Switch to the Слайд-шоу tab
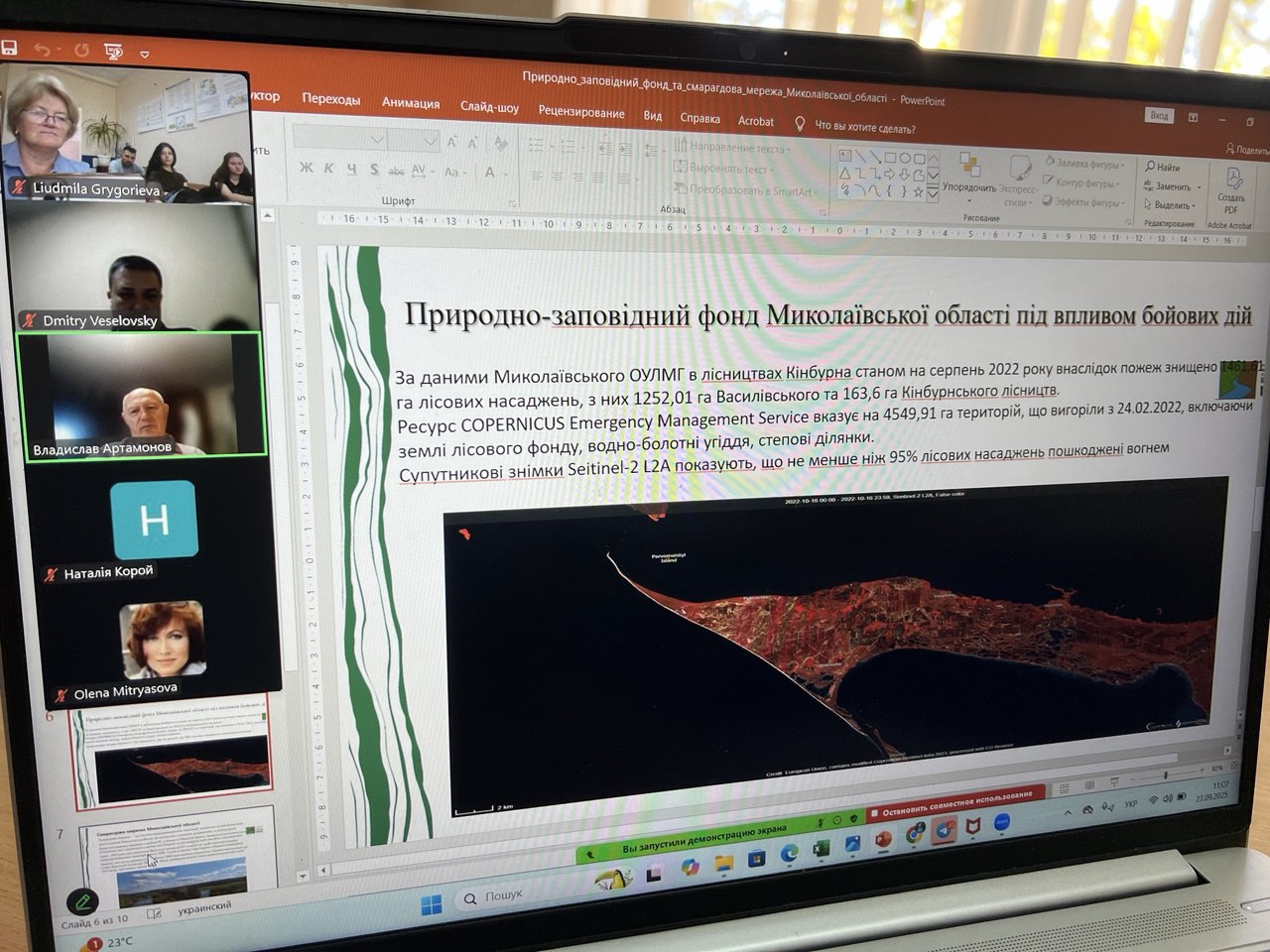 click(x=489, y=106)
